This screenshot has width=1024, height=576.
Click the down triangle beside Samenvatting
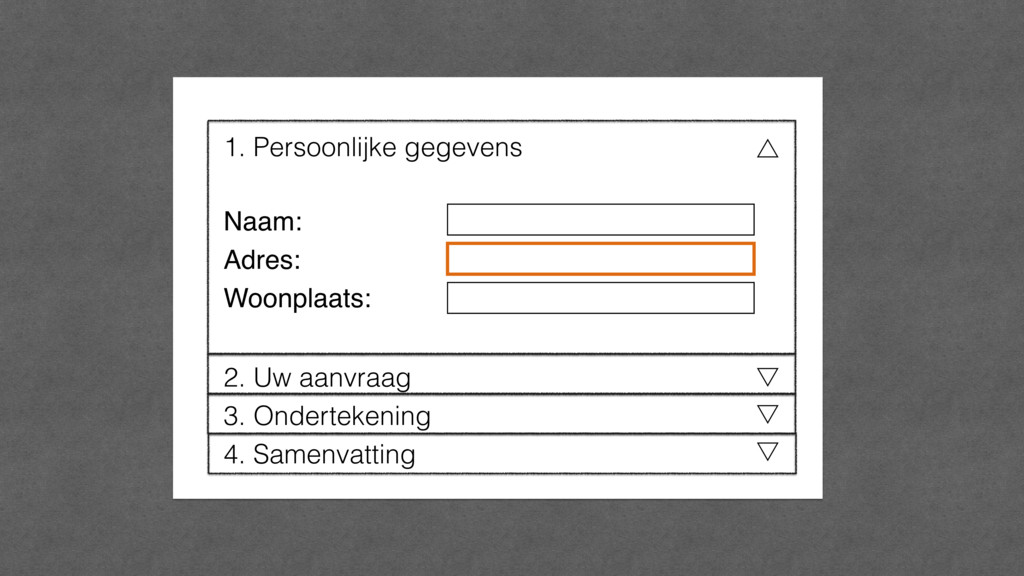click(x=767, y=451)
